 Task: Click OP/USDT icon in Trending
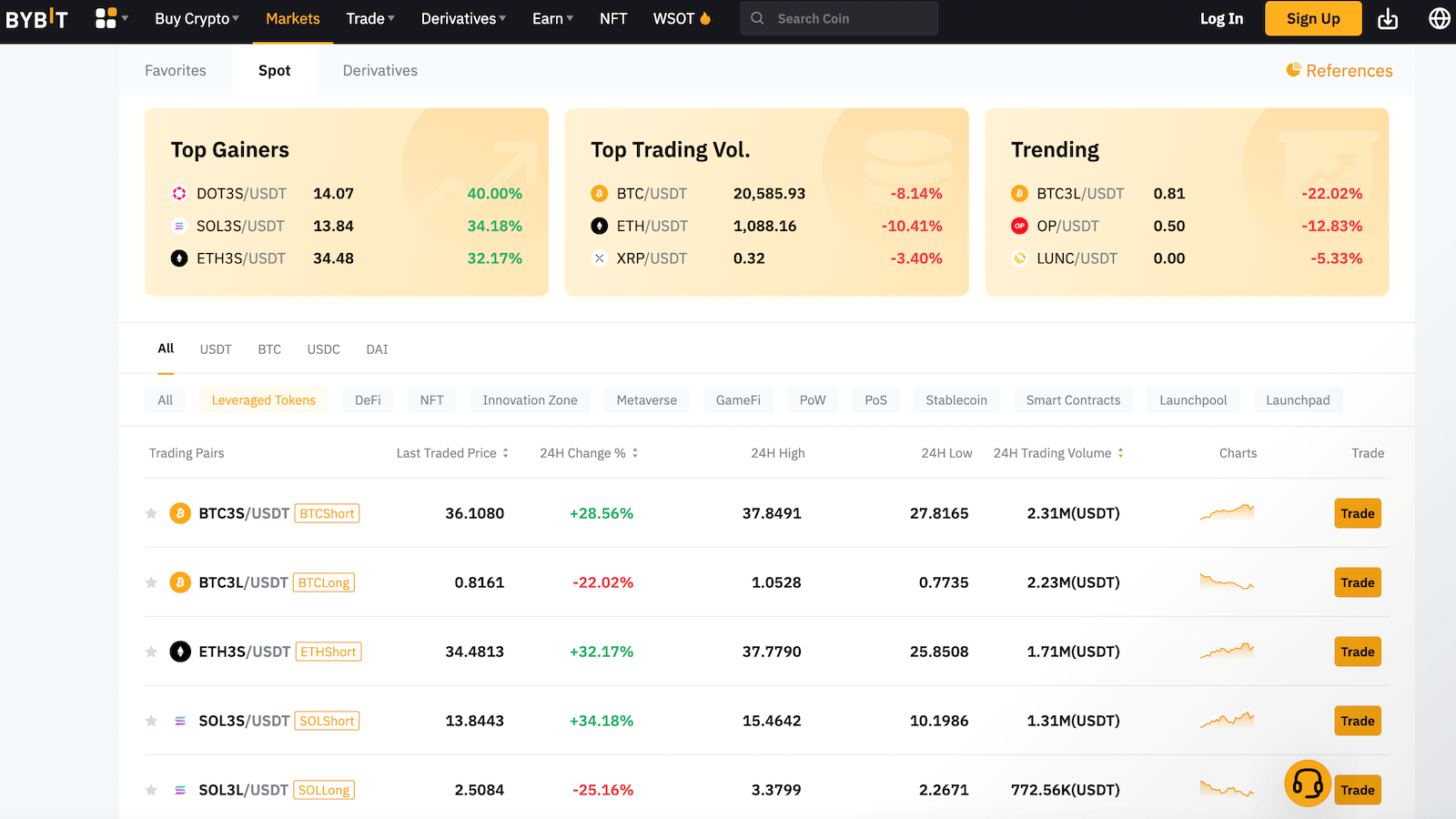pos(1019,226)
